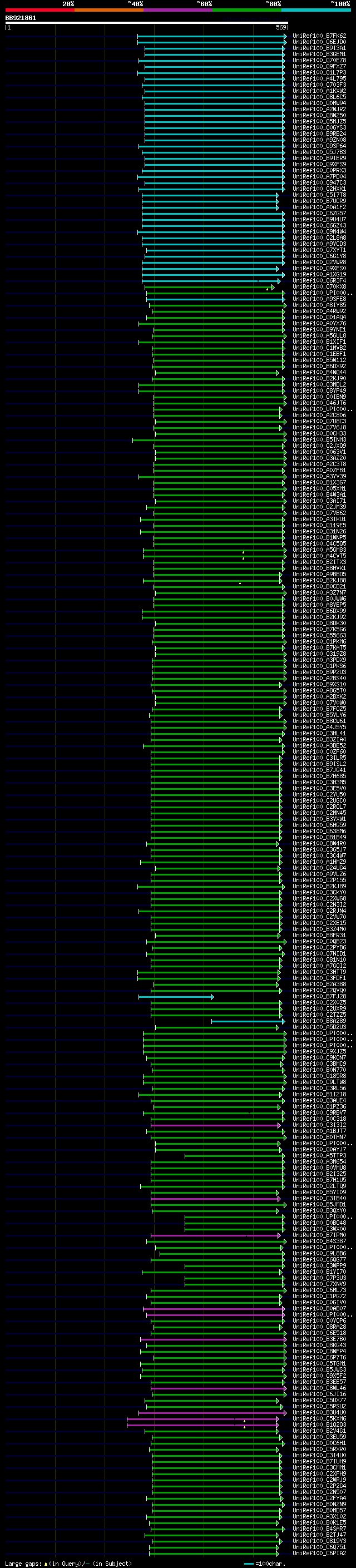The image size is (356, 1568).
Task: Open hit UniRef100_Q70EZ8
Action: (x=319, y=60)
